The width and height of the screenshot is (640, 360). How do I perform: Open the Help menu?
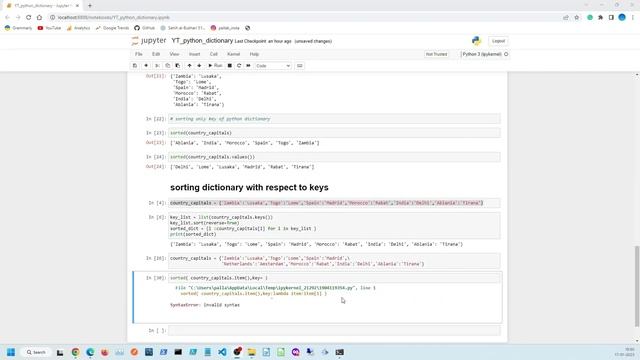[x=254, y=54]
